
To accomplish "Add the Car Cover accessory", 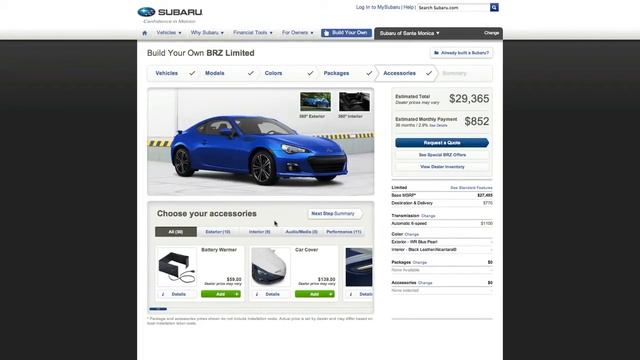I will (315, 294).
